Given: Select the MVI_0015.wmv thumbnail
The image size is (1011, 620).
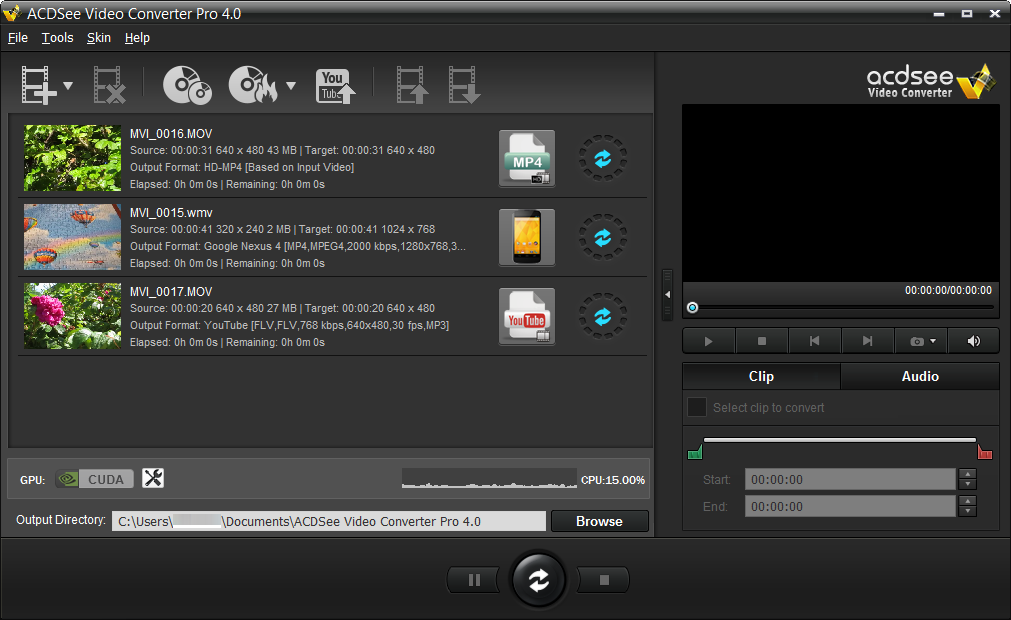Looking at the screenshot, I should click(72, 237).
